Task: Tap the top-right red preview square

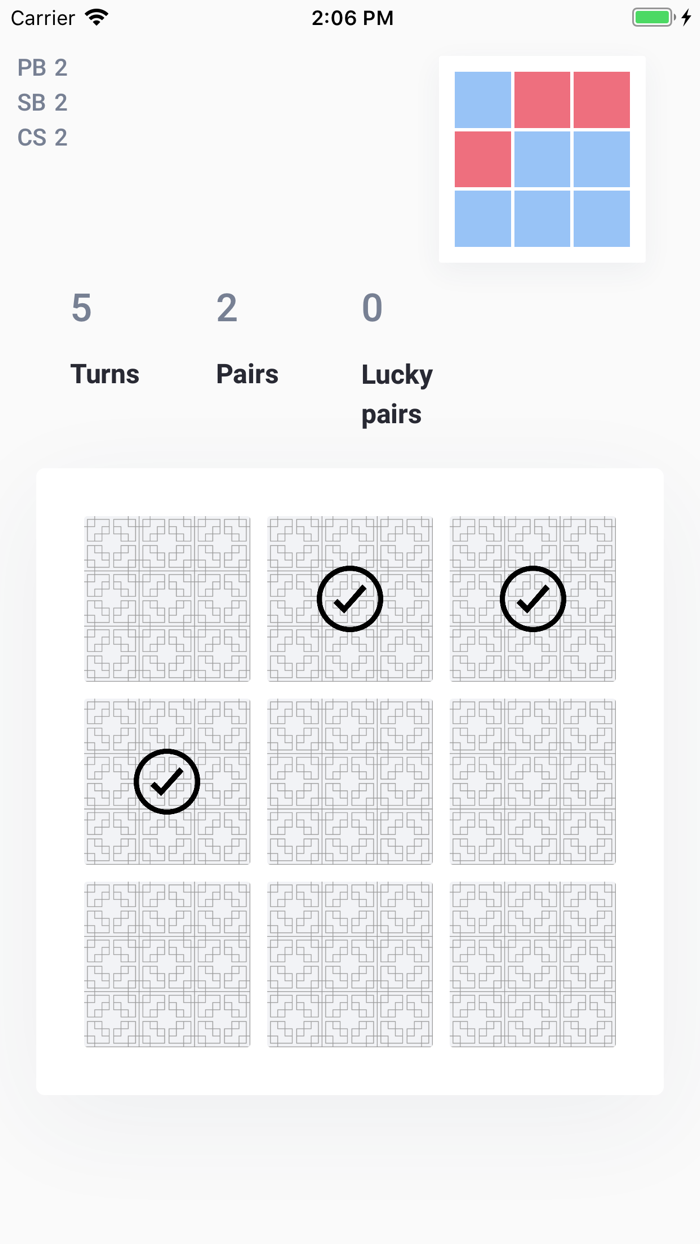Action: click(x=602, y=100)
